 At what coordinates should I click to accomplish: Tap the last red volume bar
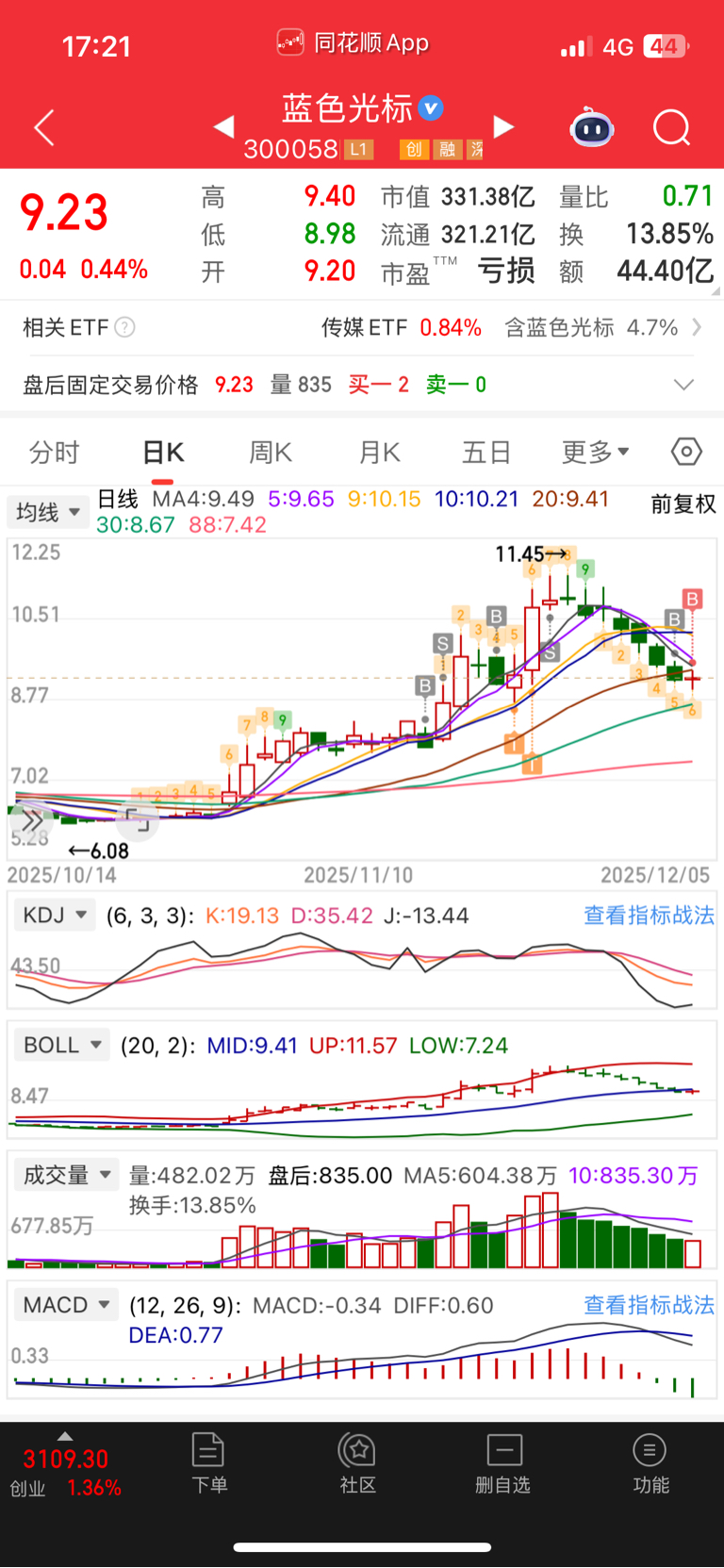coord(693,1254)
